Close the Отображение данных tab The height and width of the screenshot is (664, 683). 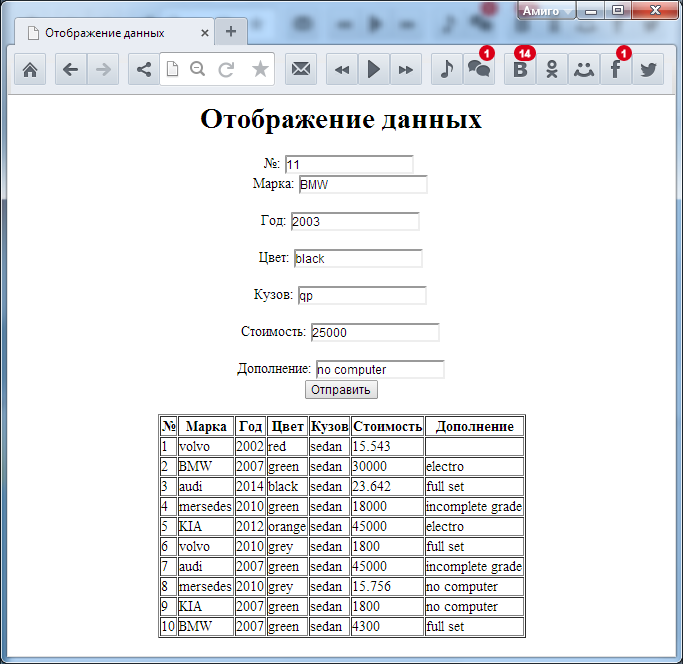205,32
